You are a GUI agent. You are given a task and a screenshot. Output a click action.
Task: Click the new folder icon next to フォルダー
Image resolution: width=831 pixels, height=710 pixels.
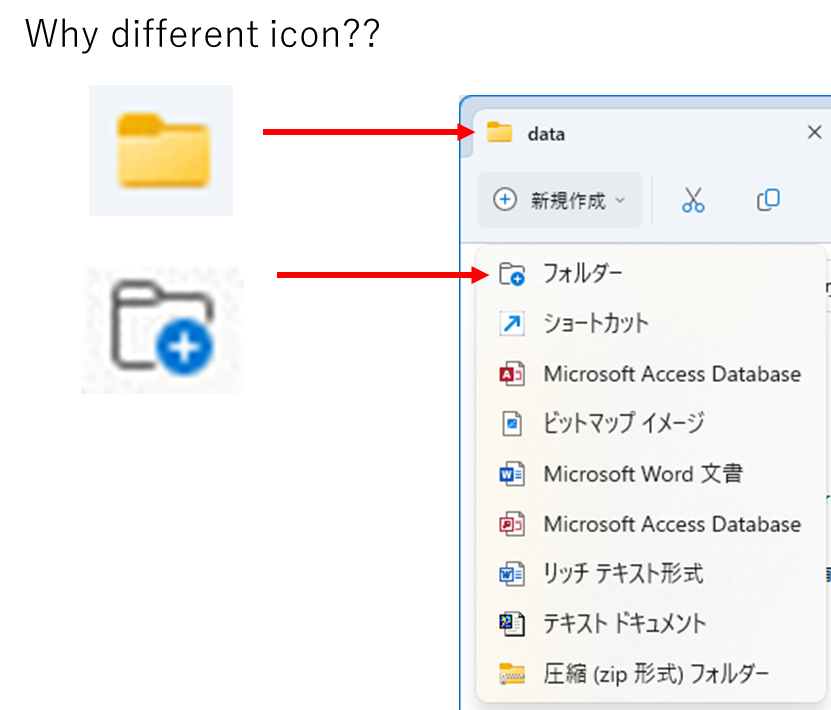pos(511,273)
